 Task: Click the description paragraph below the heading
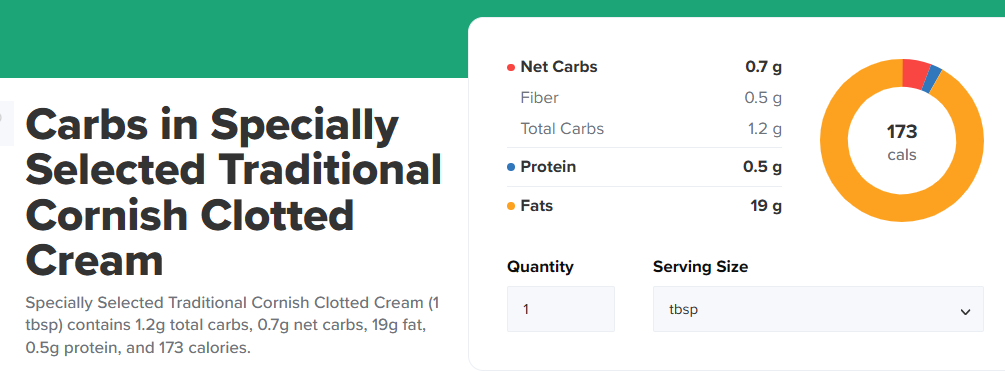pyautogui.click(x=232, y=325)
